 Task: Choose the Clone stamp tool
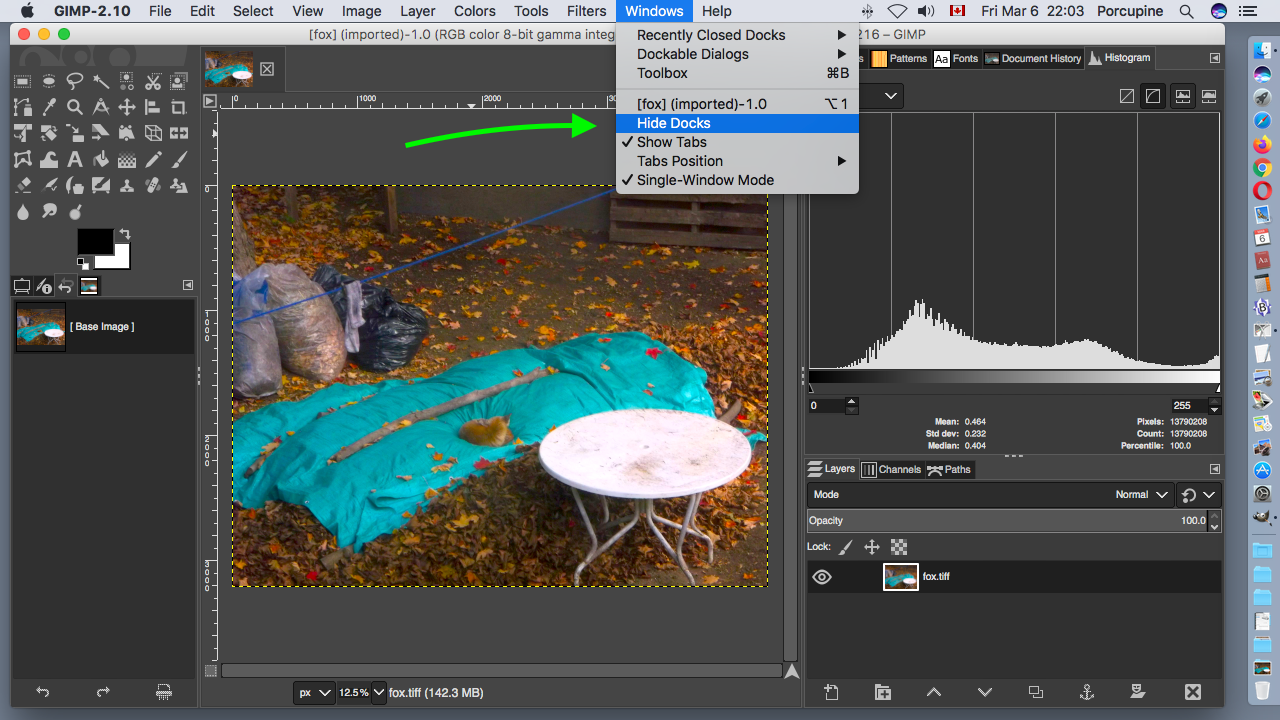[x=127, y=185]
